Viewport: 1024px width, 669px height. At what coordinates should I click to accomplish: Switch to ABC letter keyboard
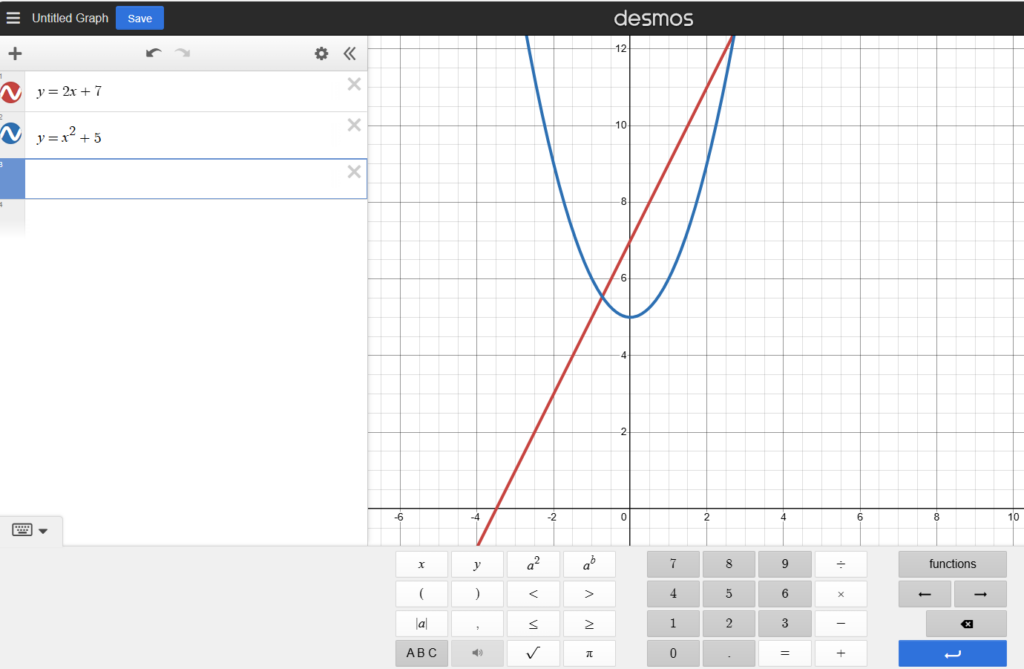(x=421, y=653)
